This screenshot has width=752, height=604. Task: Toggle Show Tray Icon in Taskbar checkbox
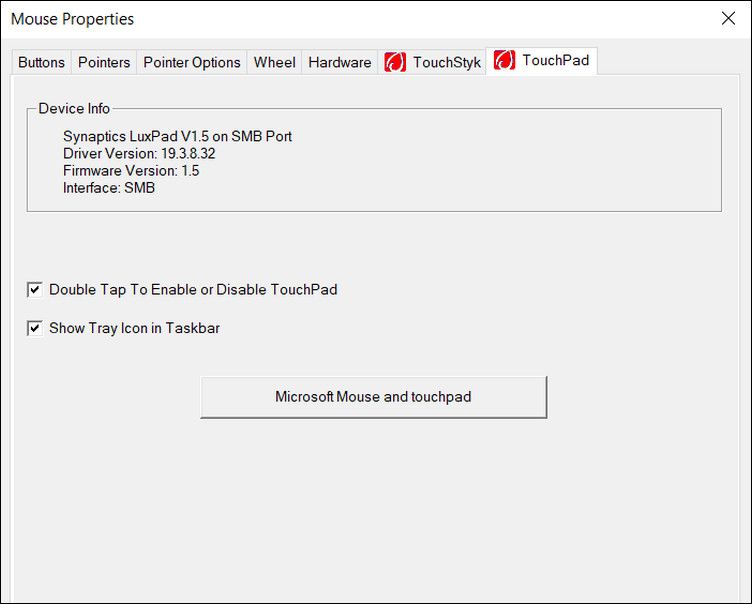pos(35,328)
